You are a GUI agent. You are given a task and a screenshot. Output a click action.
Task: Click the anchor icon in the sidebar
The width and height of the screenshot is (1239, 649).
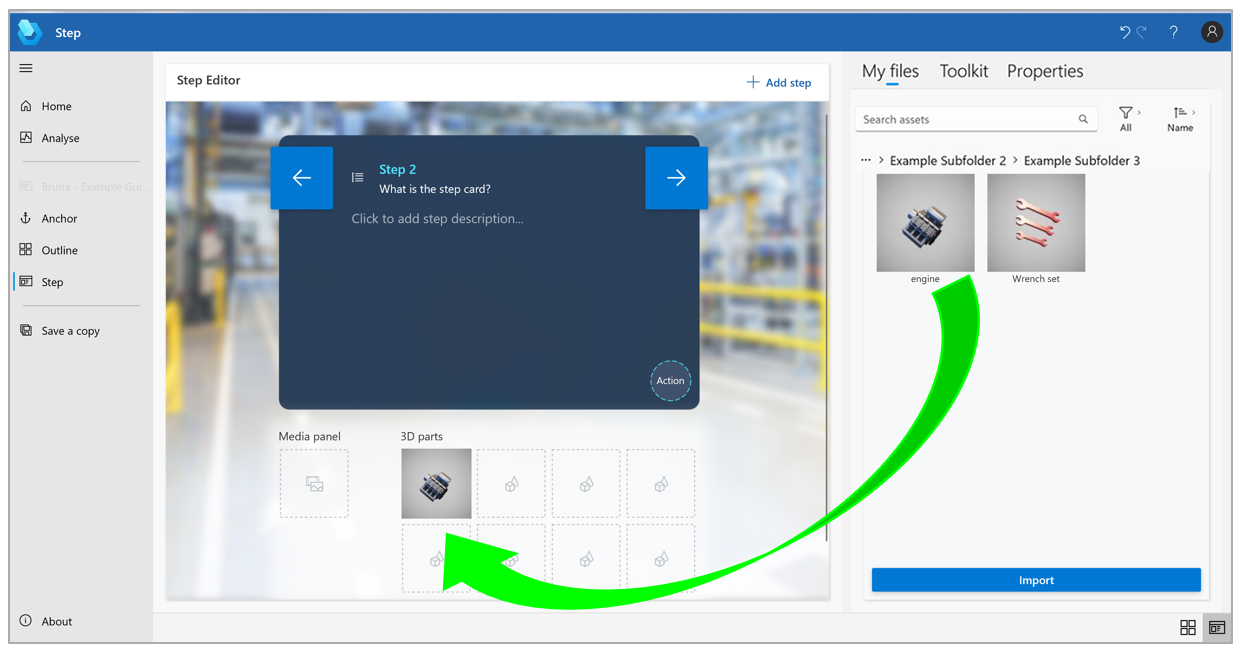26,218
